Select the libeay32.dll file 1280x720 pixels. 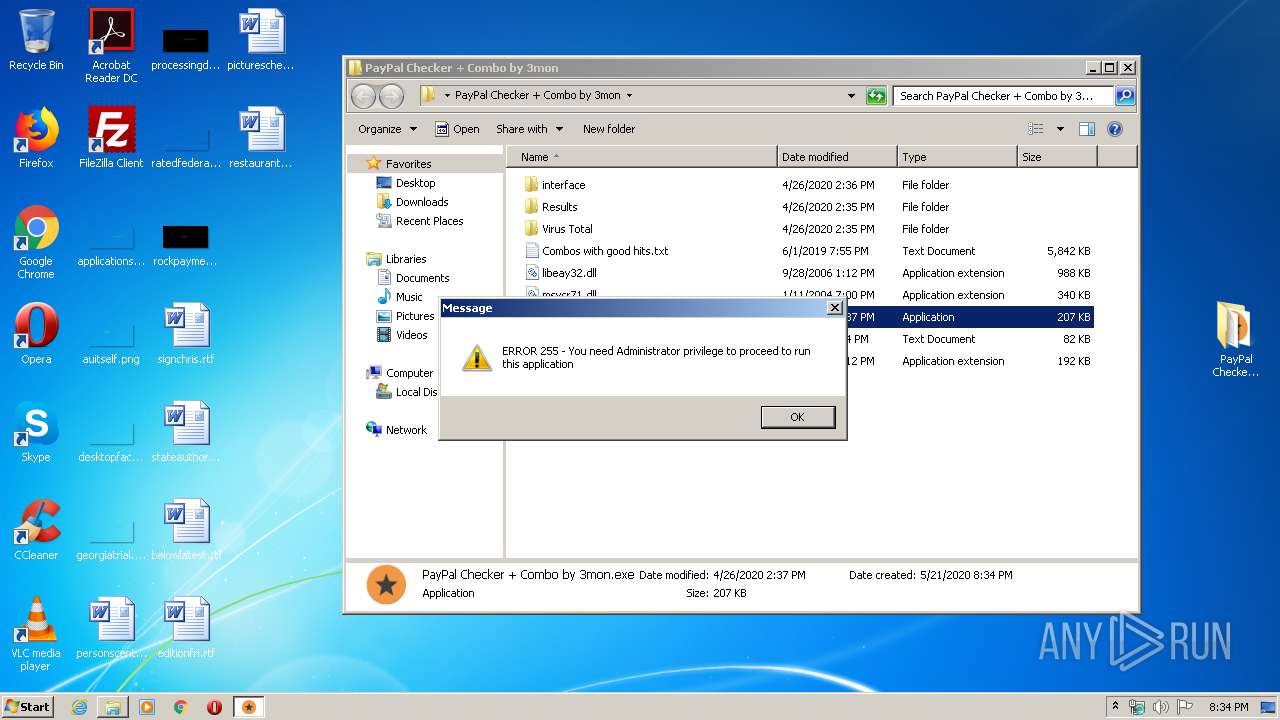pyautogui.click(x=560, y=273)
